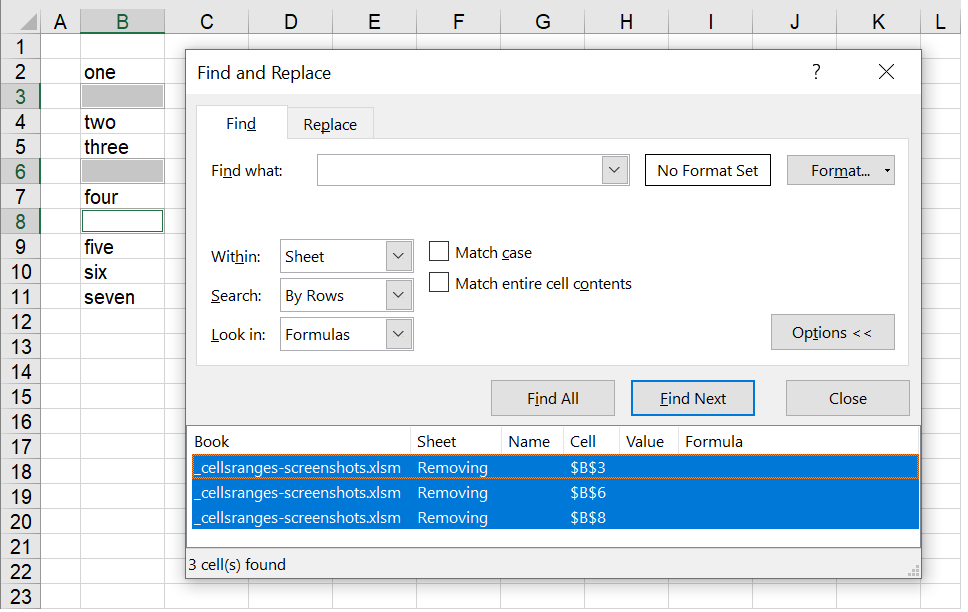Click the cell containing "seven"

click(122, 297)
